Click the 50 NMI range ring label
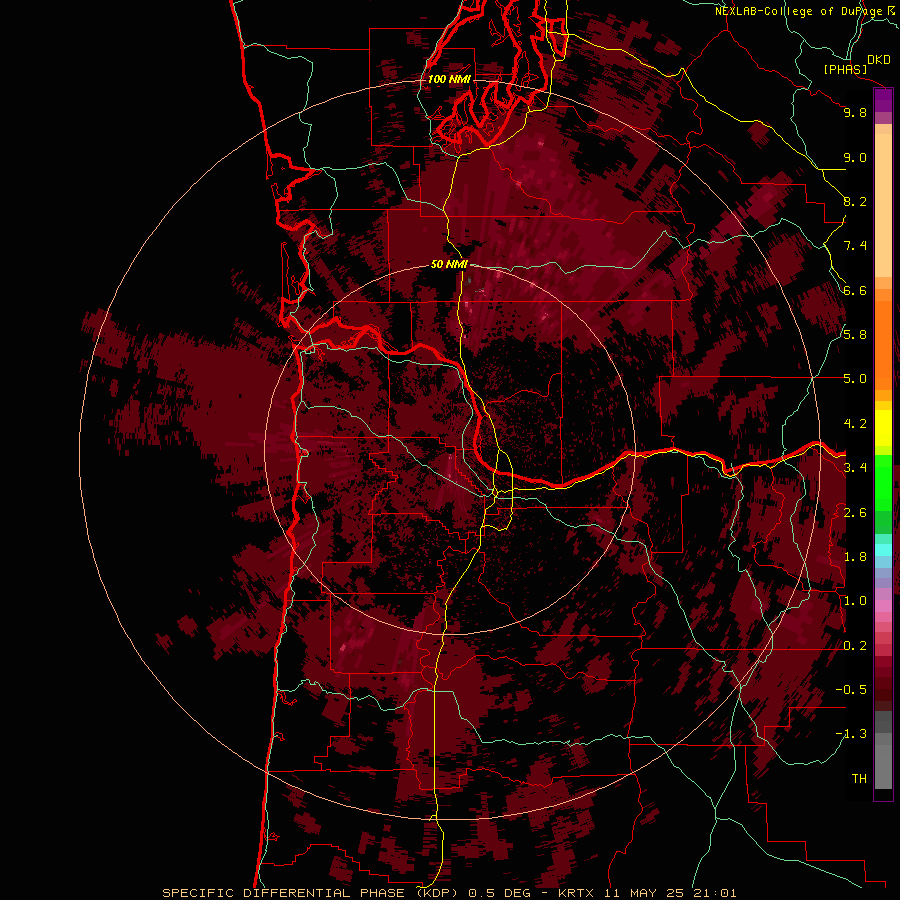The image size is (900, 900). coord(449,264)
